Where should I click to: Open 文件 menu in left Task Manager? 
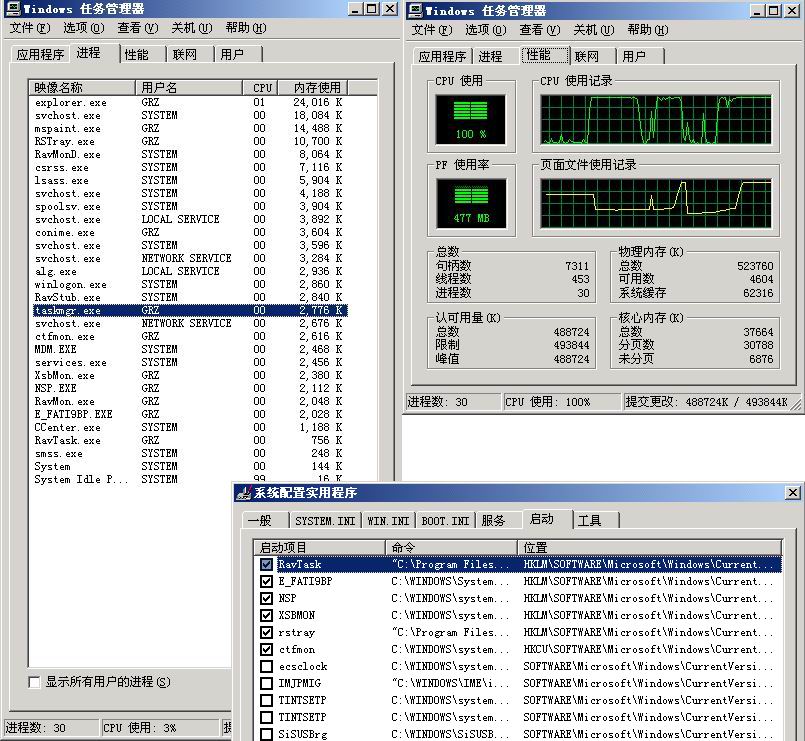pyautogui.click(x=30, y=28)
